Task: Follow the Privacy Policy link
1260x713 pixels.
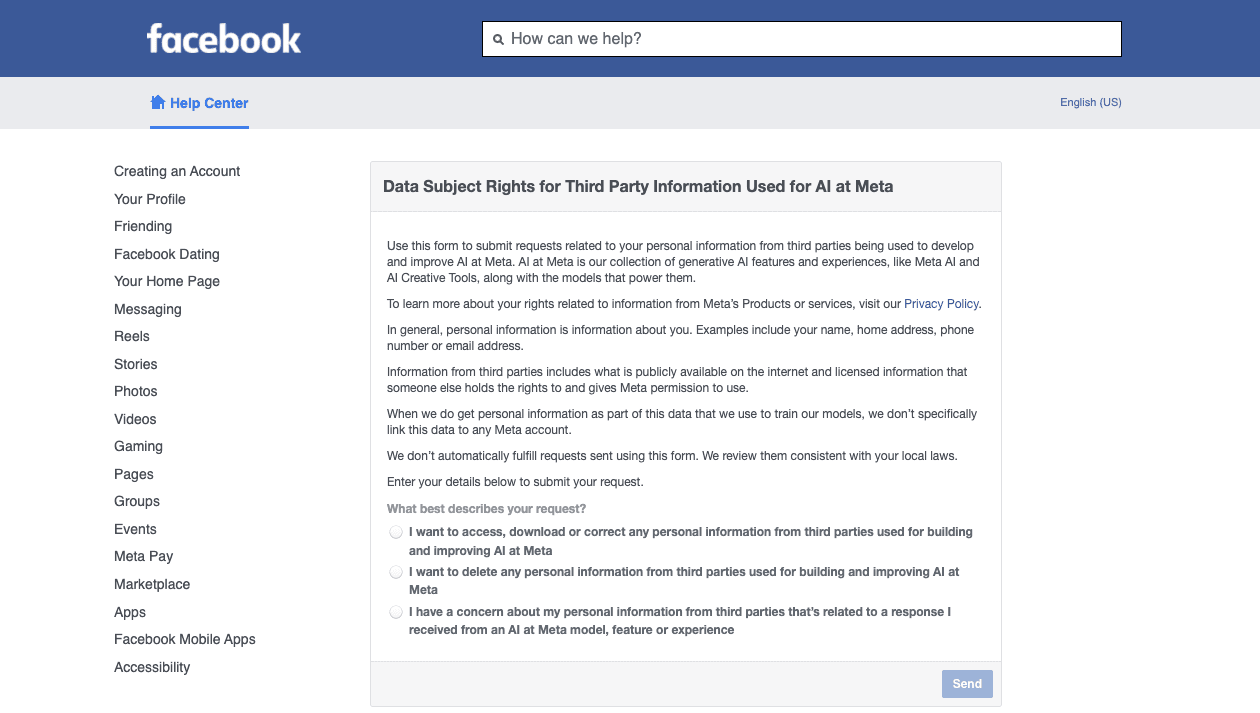Action: (941, 304)
